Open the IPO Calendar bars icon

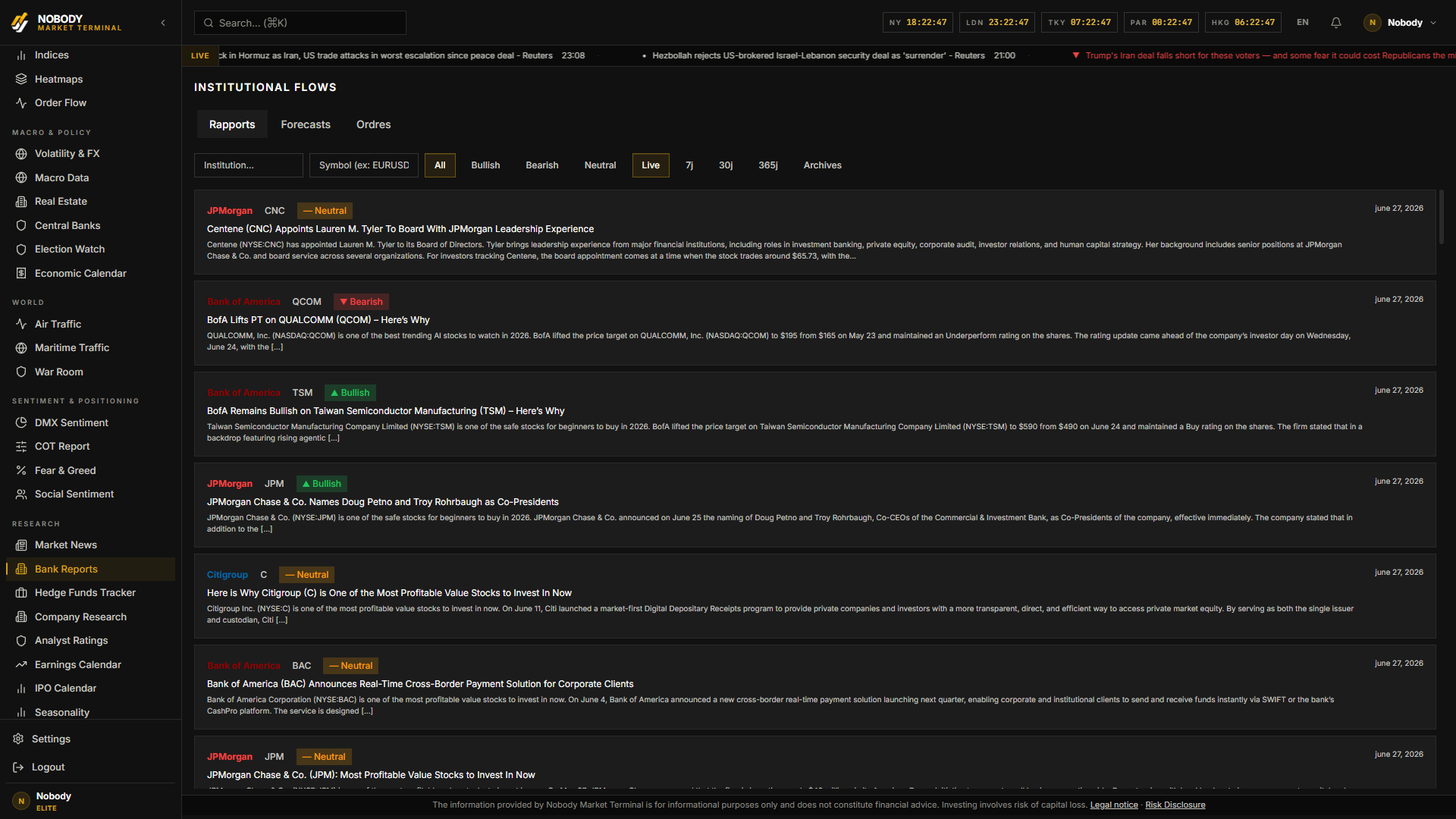click(x=21, y=689)
